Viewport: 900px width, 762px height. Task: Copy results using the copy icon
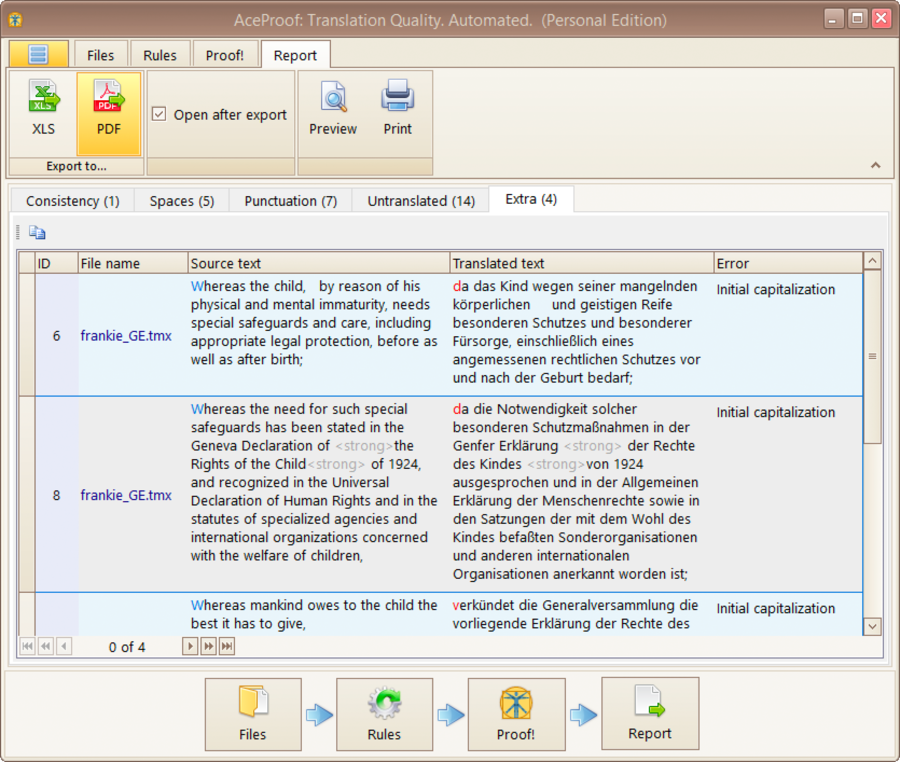click(37, 232)
